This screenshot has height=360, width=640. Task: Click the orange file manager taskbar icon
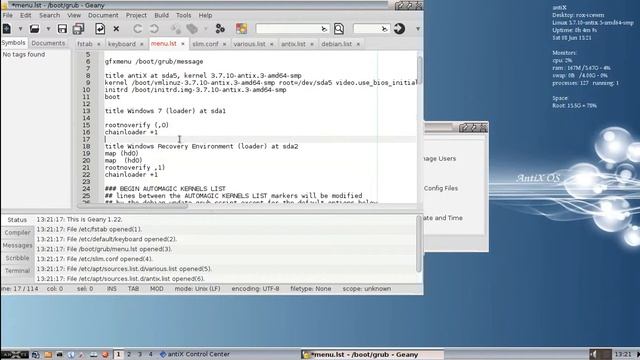(x=48, y=355)
